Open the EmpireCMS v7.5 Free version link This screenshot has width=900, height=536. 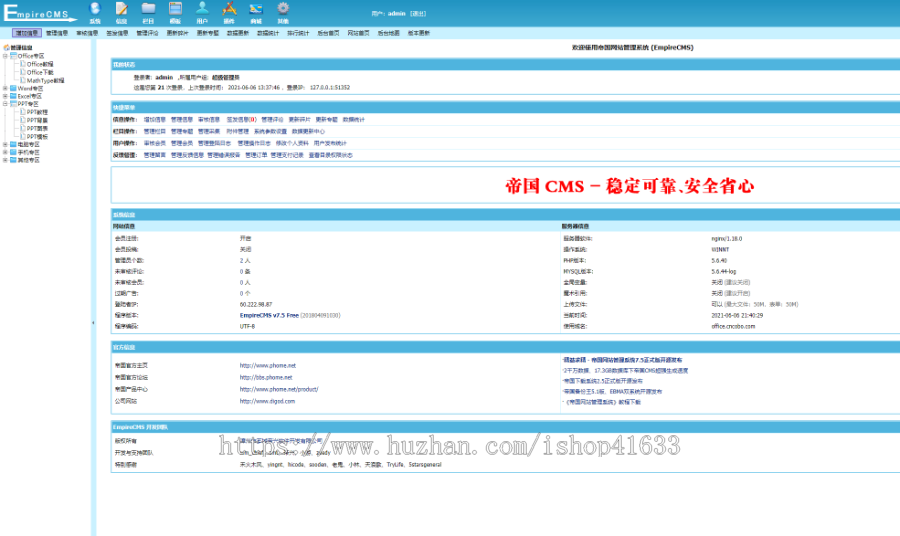[269, 315]
